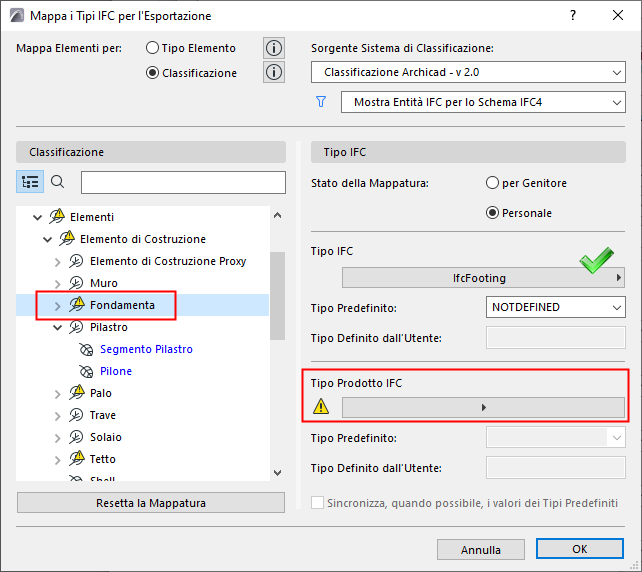Expand the Solaio tree node

click(x=58, y=438)
